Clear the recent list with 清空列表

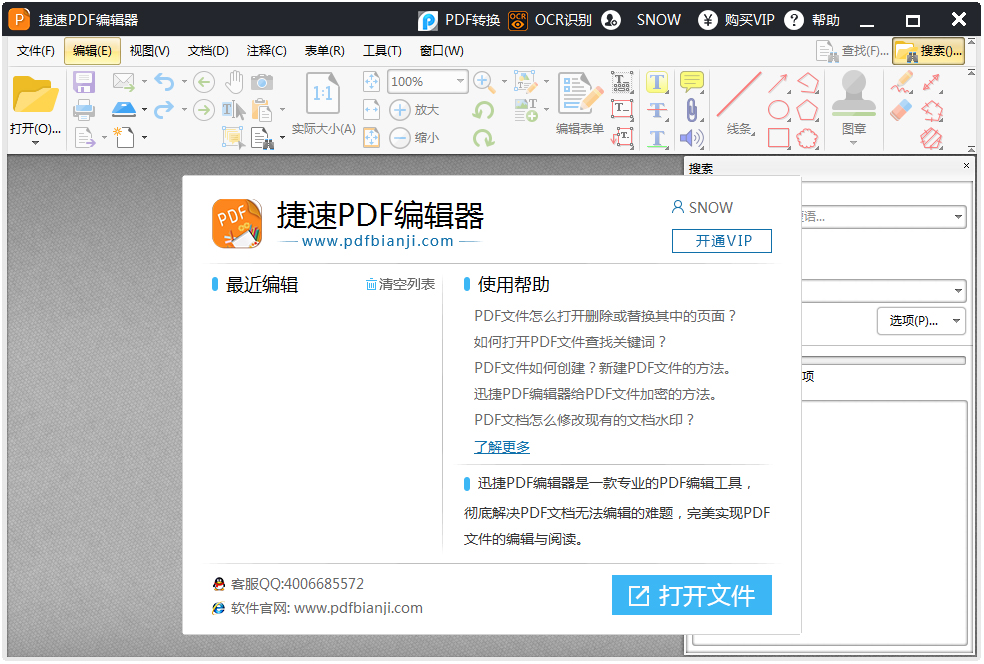coord(400,284)
